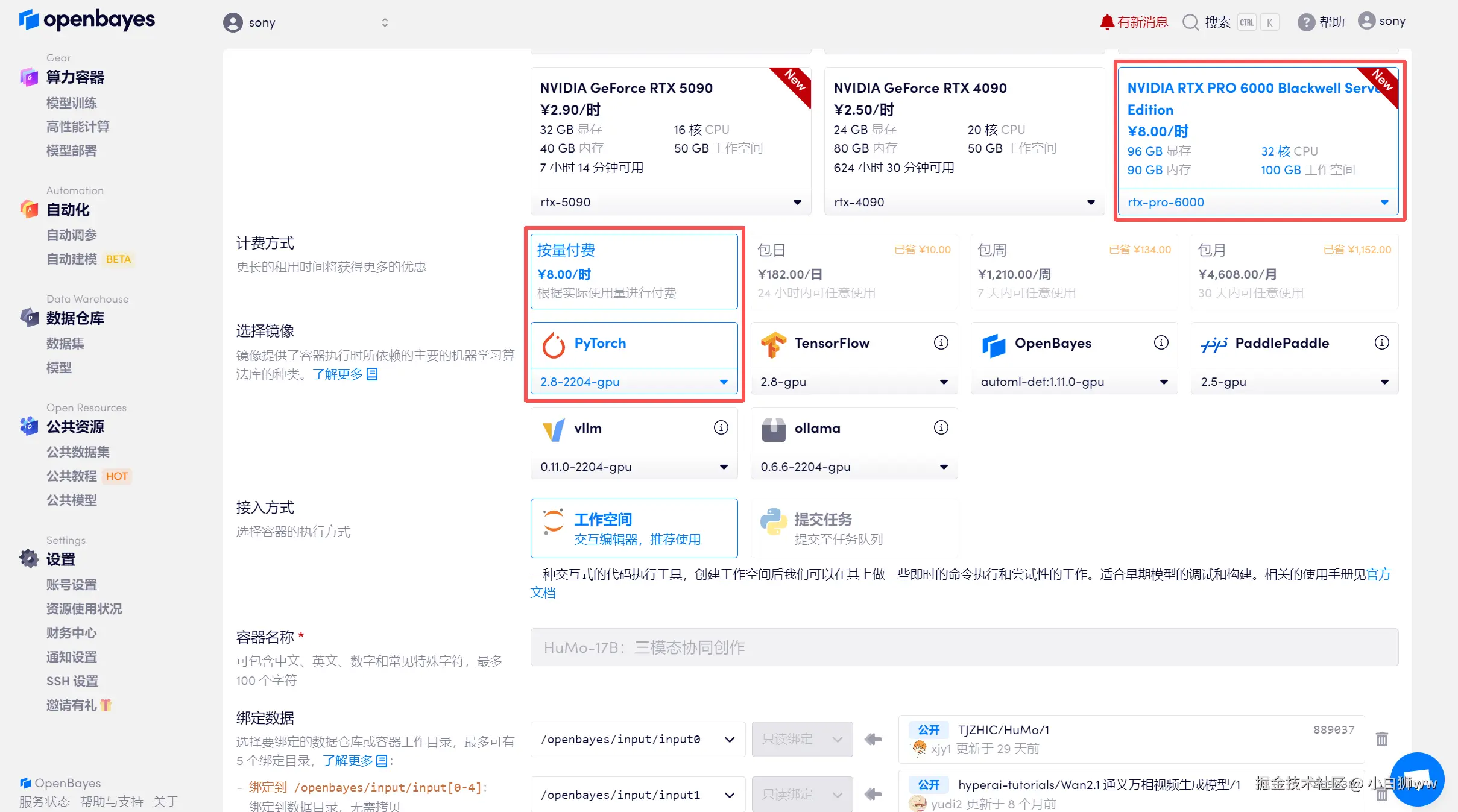1458x812 pixels.
Task: Open the rtx-4090 resource dropdown
Action: point(964,202)
